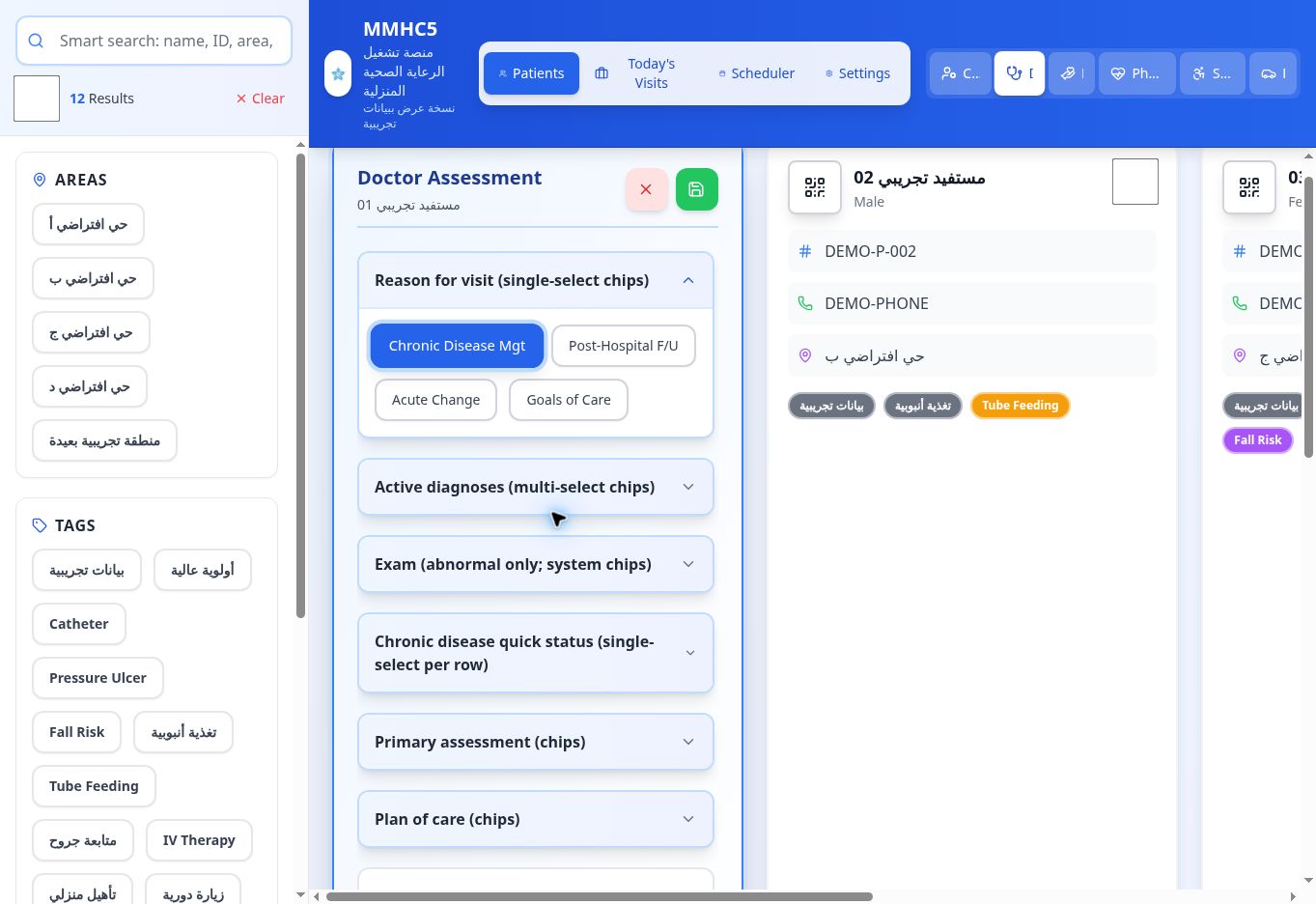The width and height of the screenshot is (1316, 904).
Task: Choose Acute Change reason chip
Action: (x=436, y=400)
